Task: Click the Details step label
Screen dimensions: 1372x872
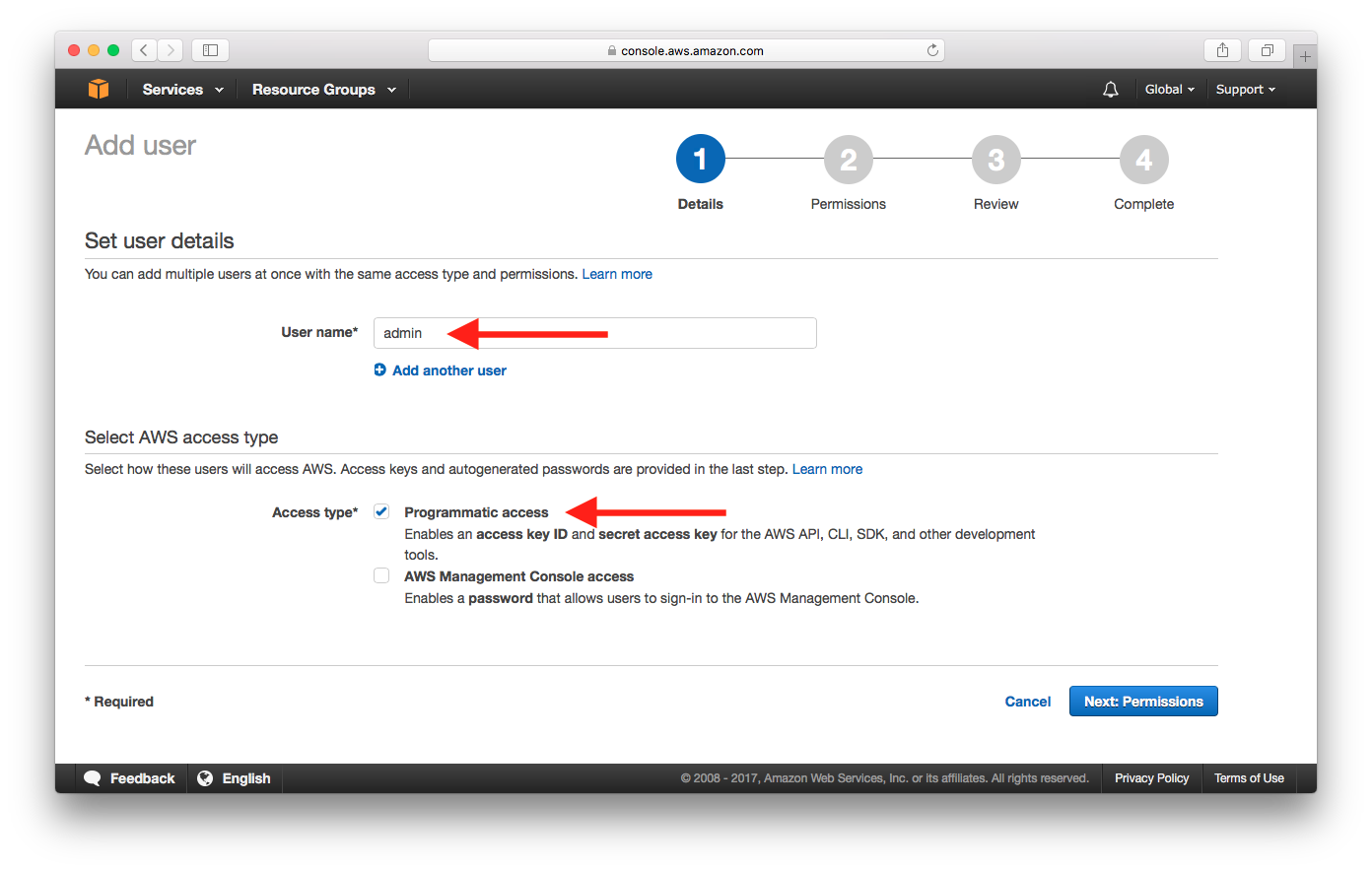Action: pos(701,204)
